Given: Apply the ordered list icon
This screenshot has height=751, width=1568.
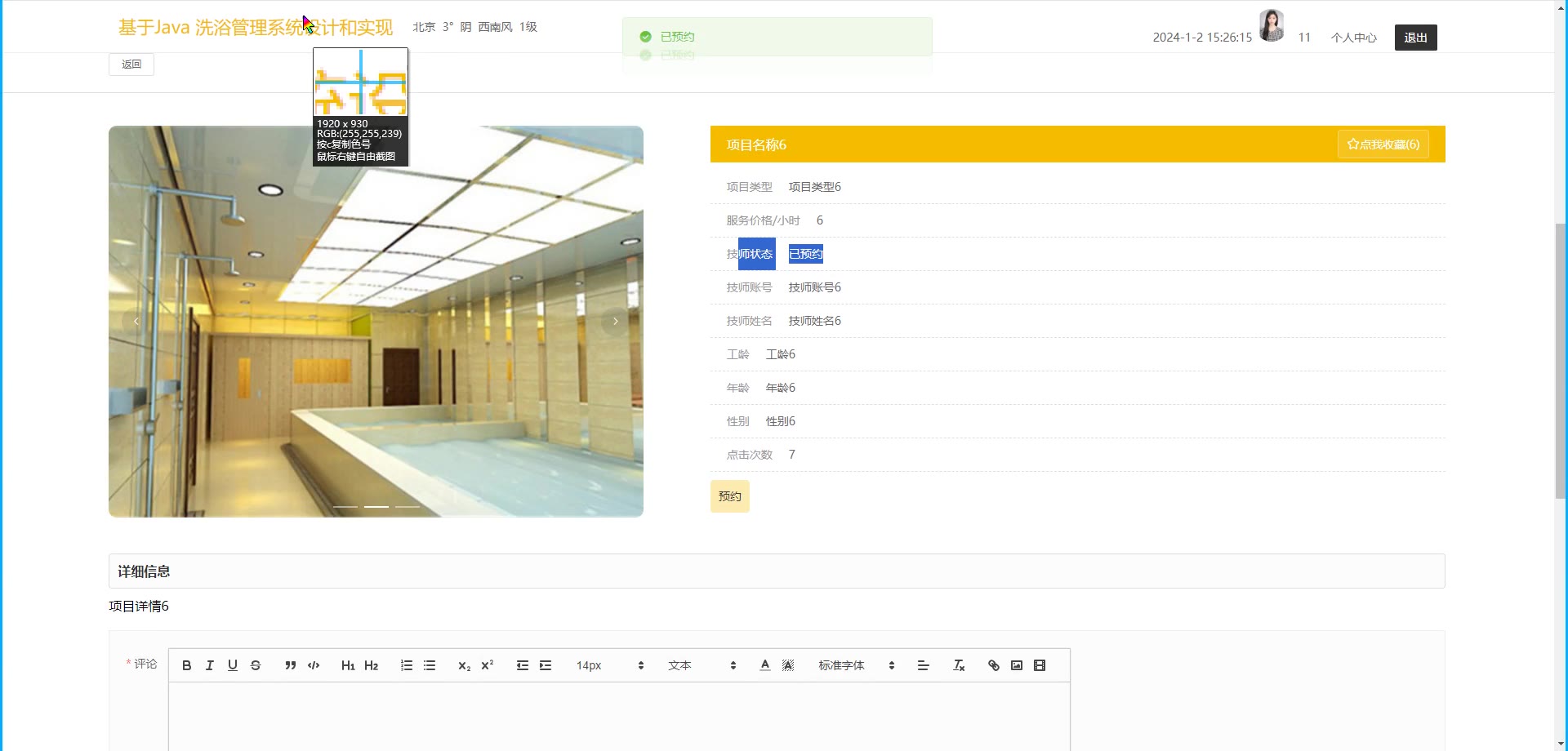Looking at the screenshot, I should (x=407, y=665).
